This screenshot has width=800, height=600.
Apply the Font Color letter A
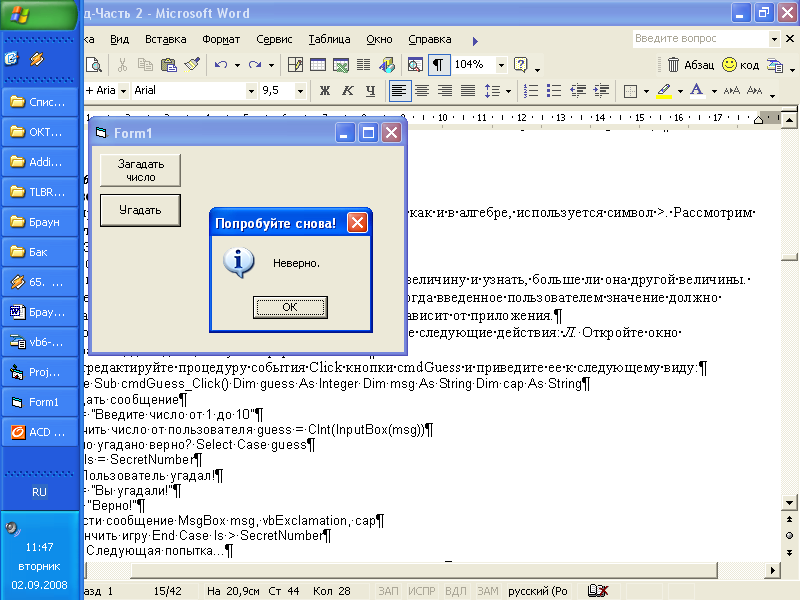[x=696, y=91]
